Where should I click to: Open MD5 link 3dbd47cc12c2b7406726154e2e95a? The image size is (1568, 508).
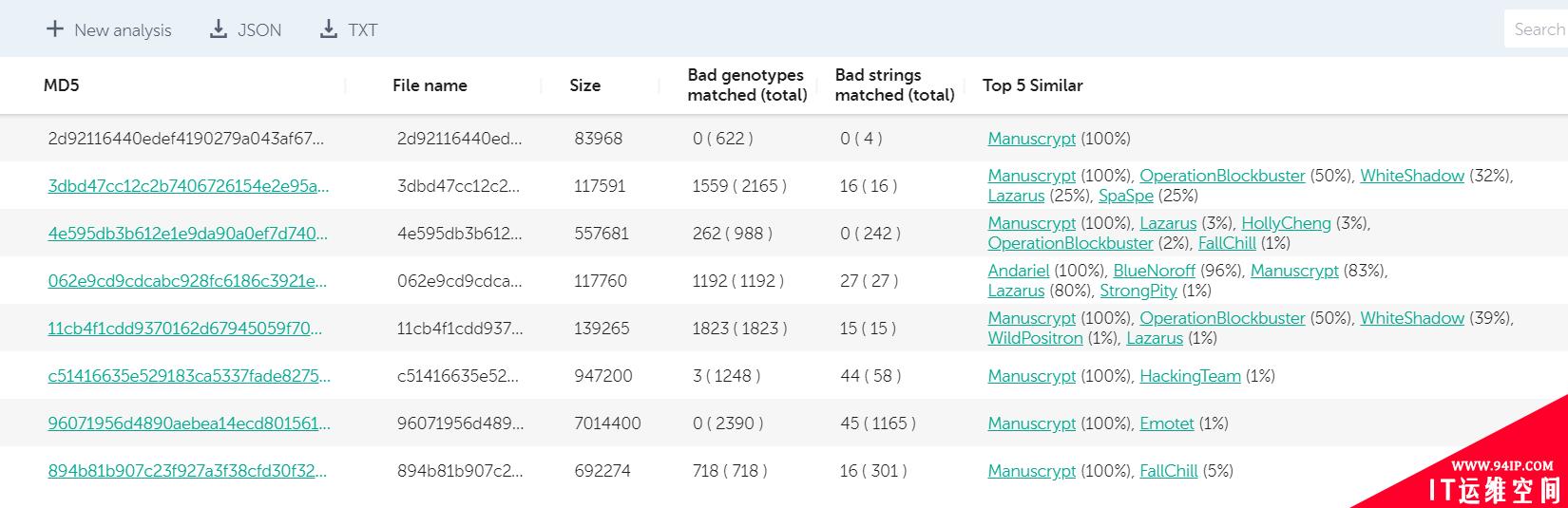[188, 186]
